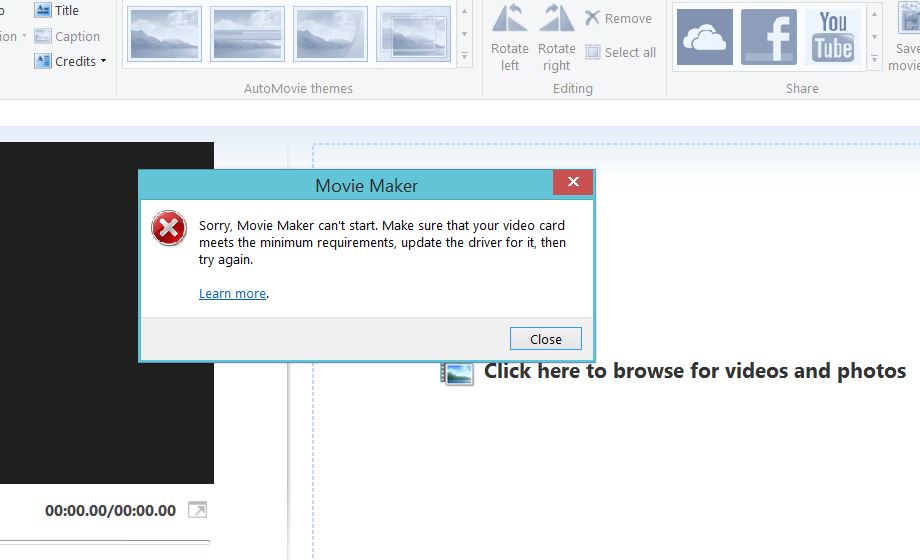This screenshot has height=560, width=920.
Task: Click the Share gallery up arrow
Action: pyautogui.click(x=874, y=14)
